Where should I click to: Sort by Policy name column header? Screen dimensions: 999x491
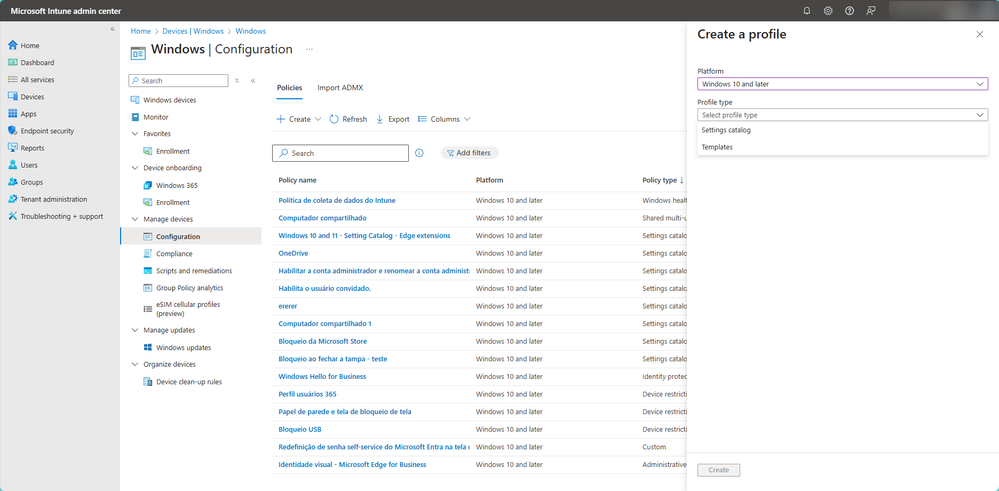tap(298, 180)
